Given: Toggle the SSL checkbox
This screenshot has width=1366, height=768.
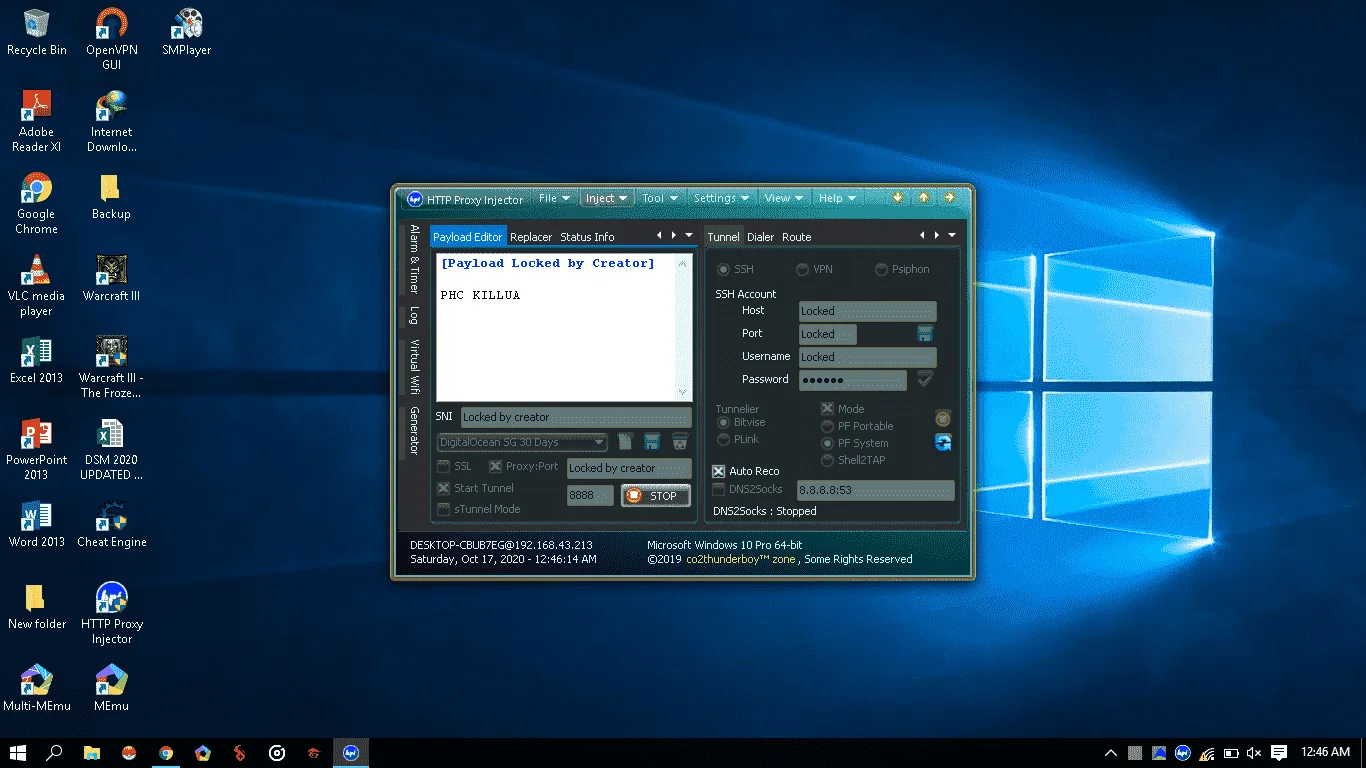Looking at the screenshot, I should pos(444,466).
